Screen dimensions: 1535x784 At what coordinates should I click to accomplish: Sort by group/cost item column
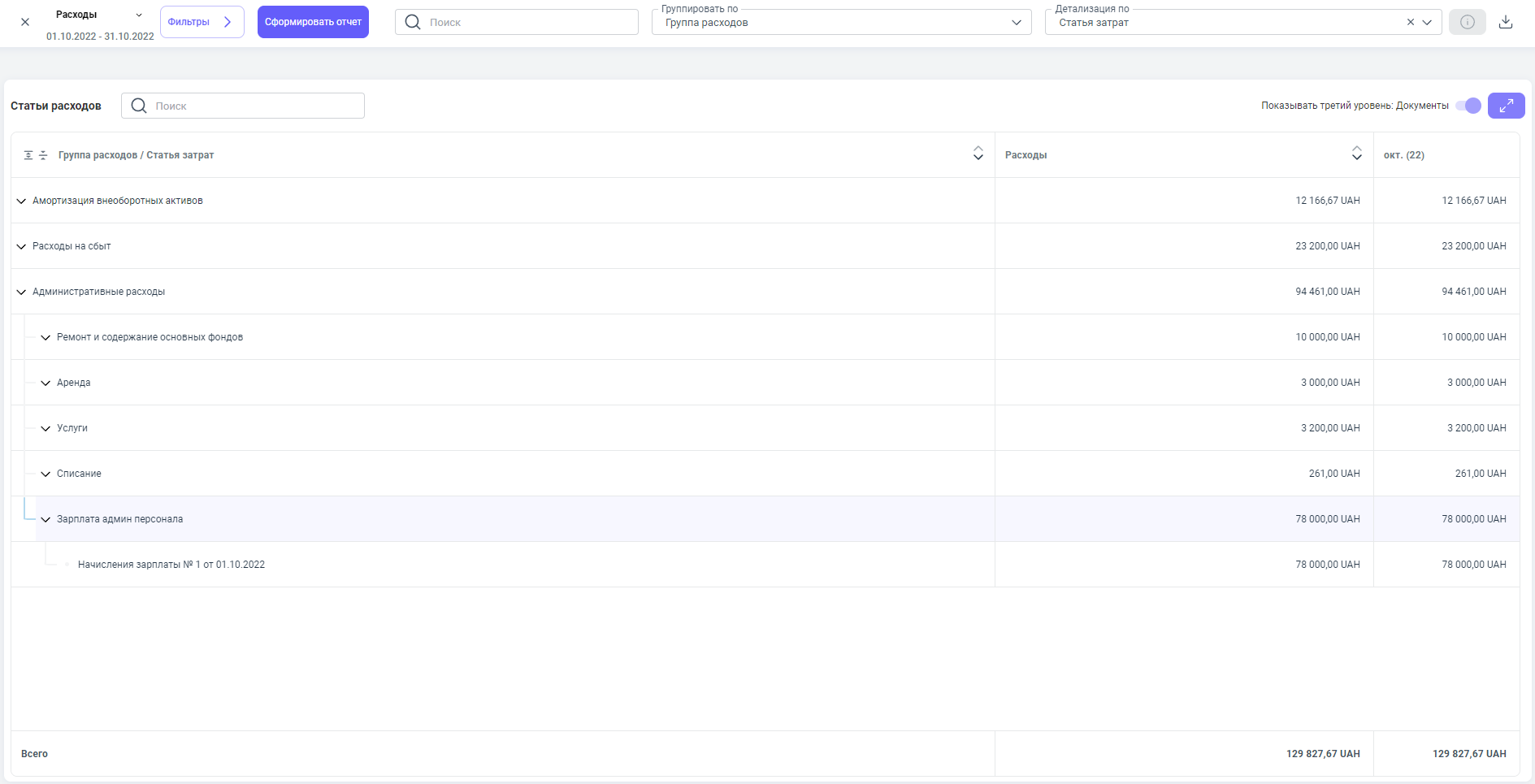(978, 154)
